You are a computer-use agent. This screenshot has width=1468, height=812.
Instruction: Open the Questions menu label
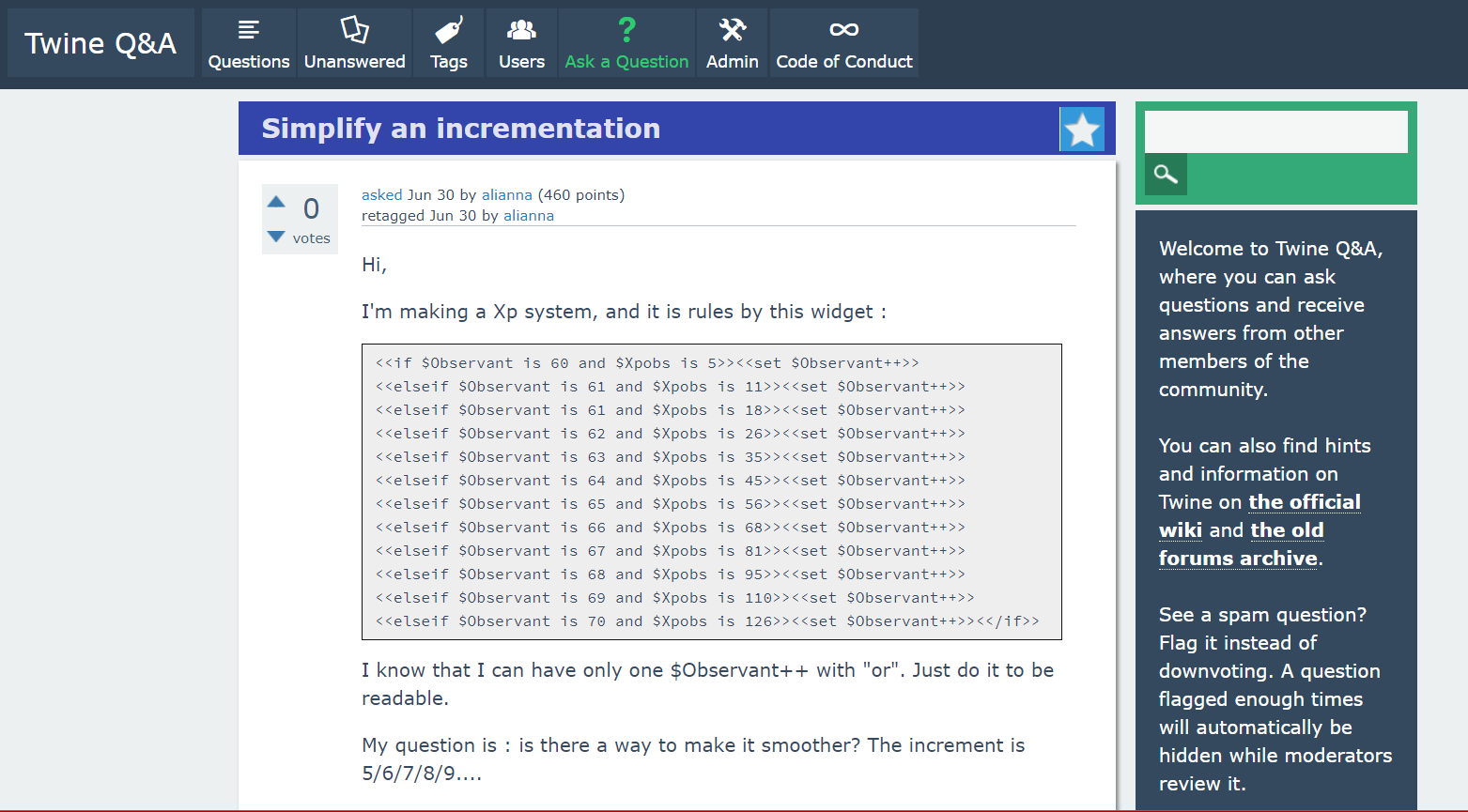249,62
